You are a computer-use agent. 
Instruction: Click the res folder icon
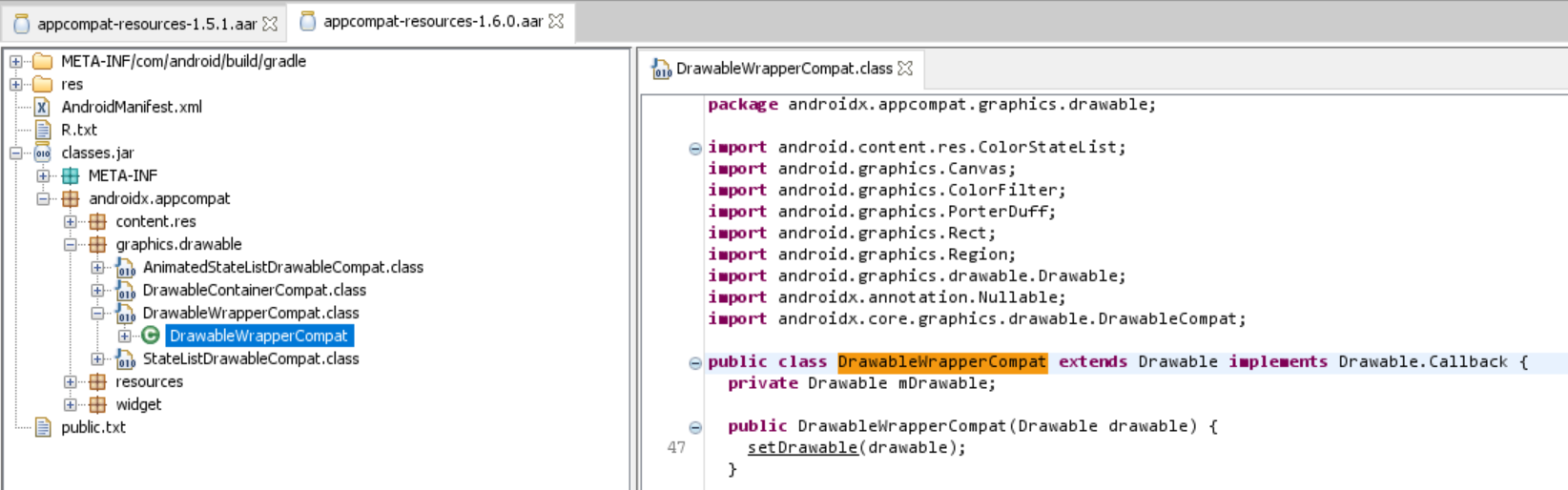pos(43,84)
